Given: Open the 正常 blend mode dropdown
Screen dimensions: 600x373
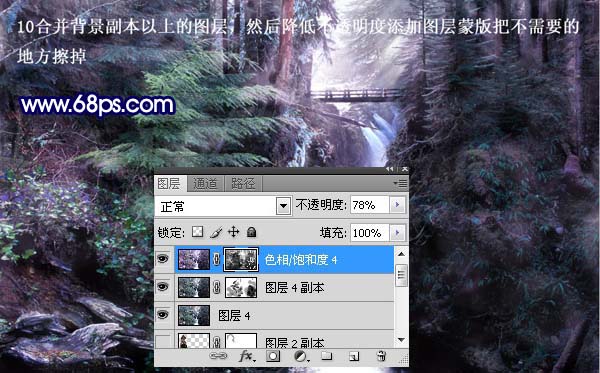Looking at the screenshot, I should pyautogui.click(x=283, y=206).
